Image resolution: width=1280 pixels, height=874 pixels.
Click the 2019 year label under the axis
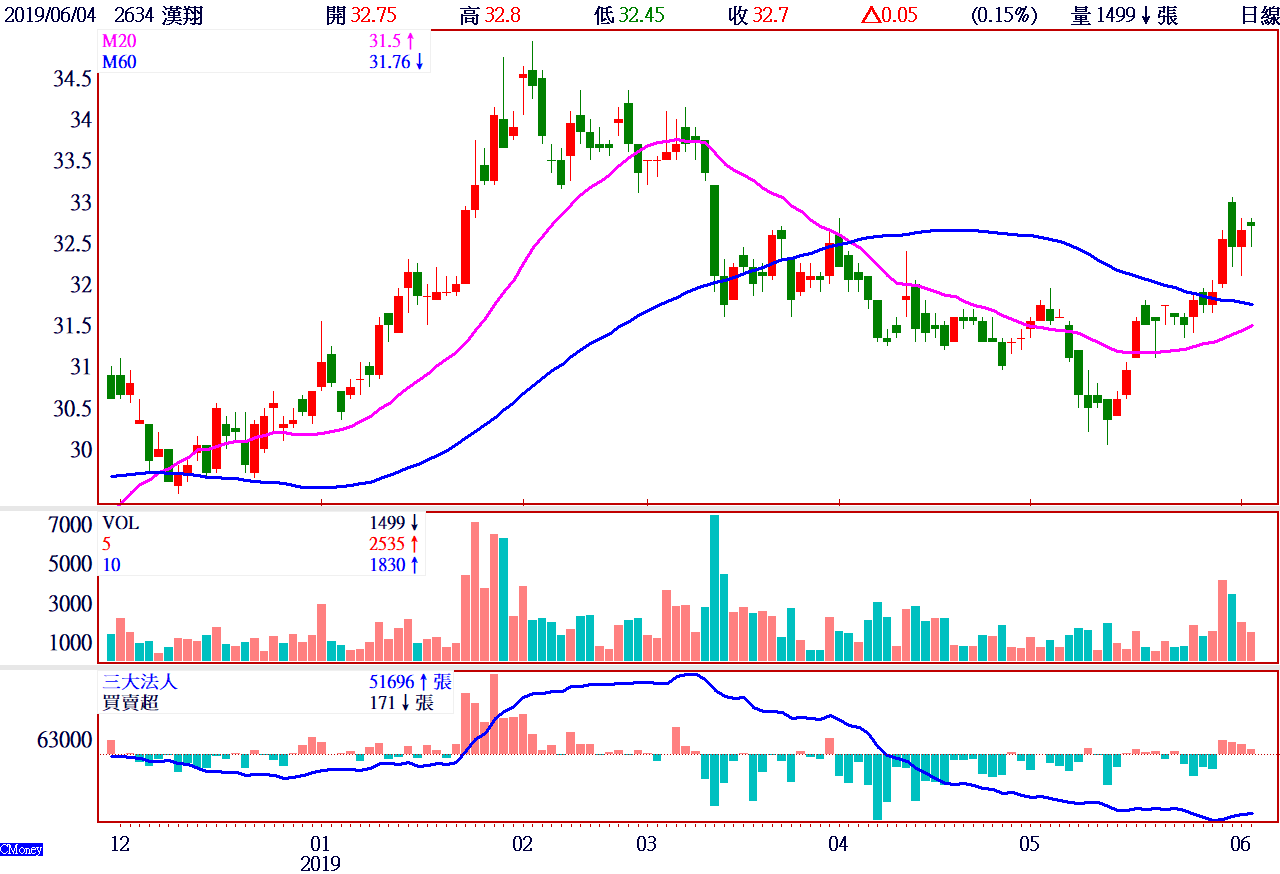tap(320, 863)
